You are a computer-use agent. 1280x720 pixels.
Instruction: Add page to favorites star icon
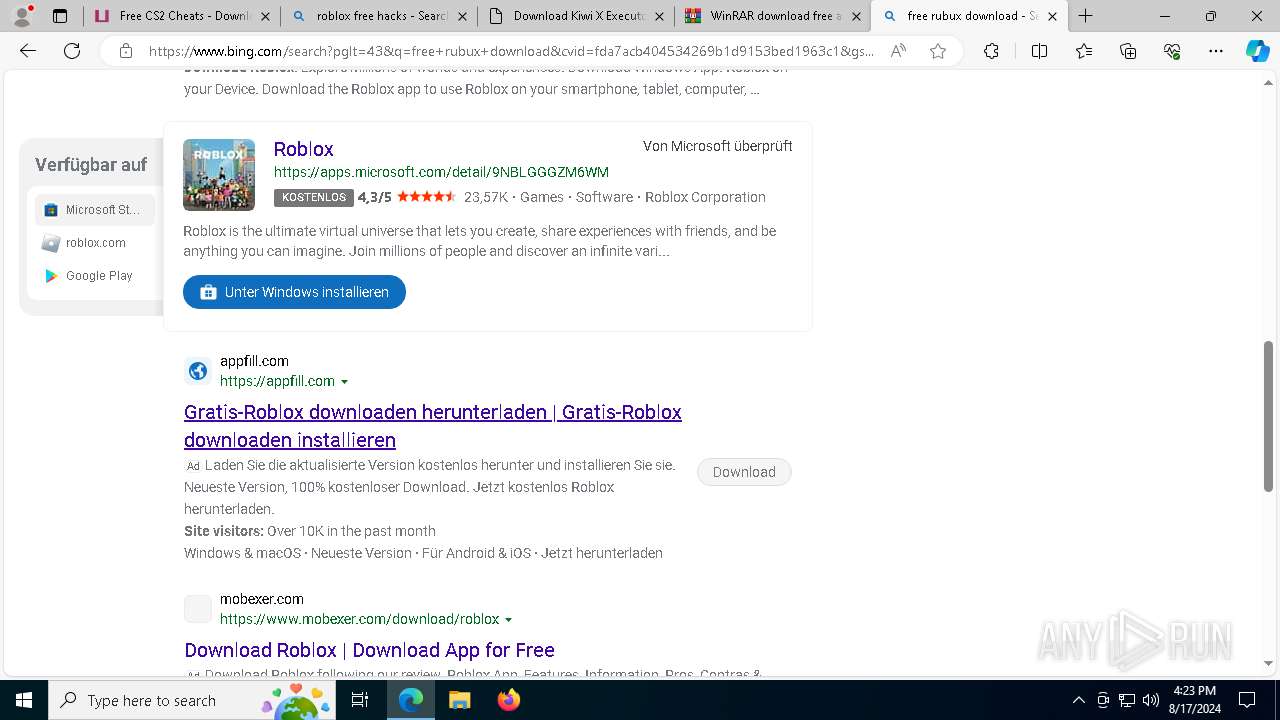pos(938,51)
